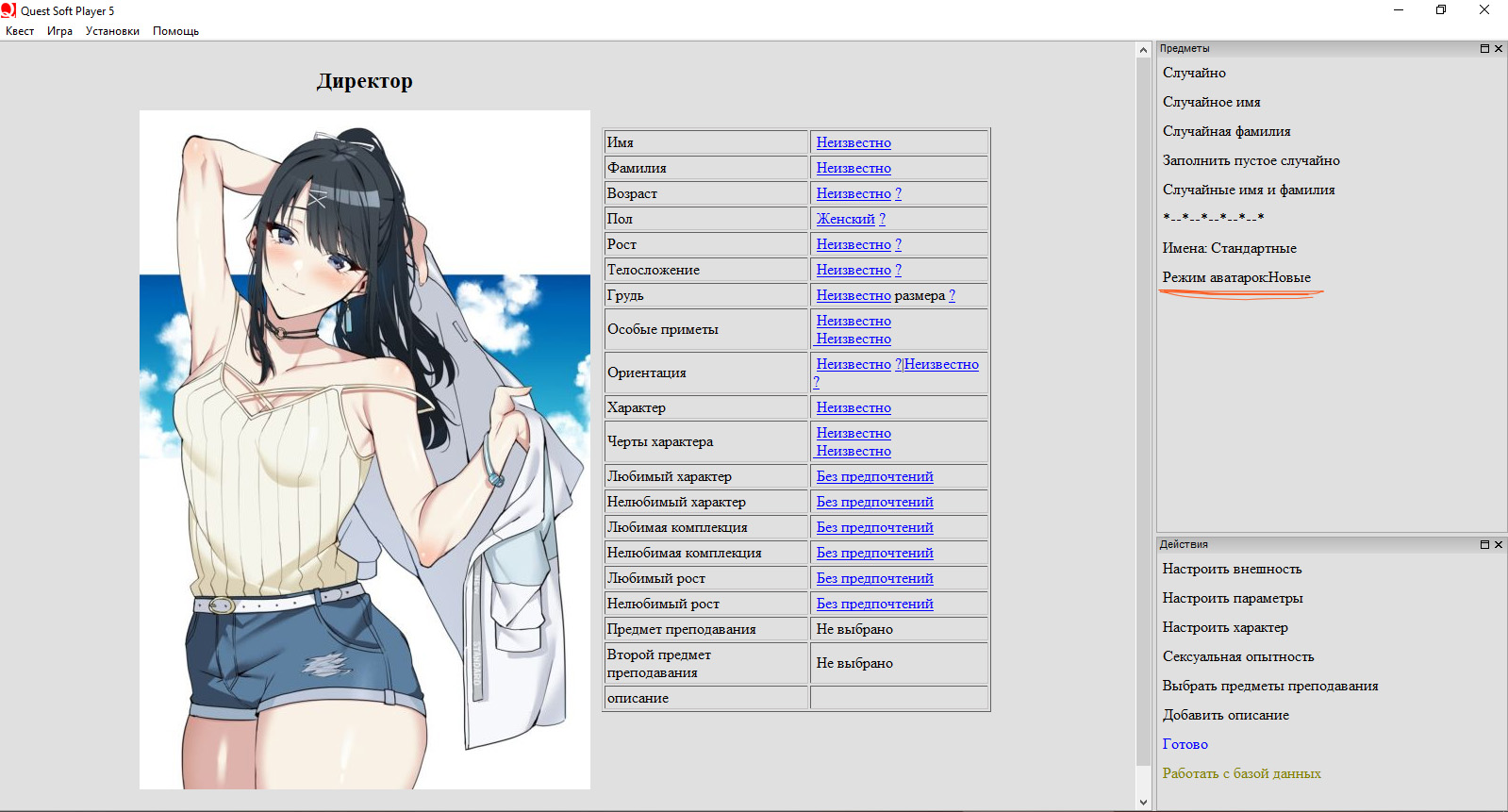The image size is (1508, 812).
Task: Select the Случайное имя item
Action: tap(1211, 102)
